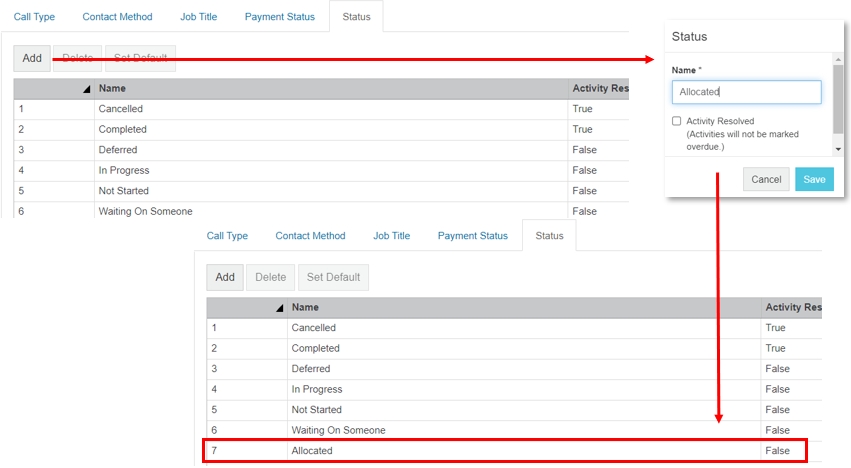Click the sort triangle in the lower table header

coord(280,308)
